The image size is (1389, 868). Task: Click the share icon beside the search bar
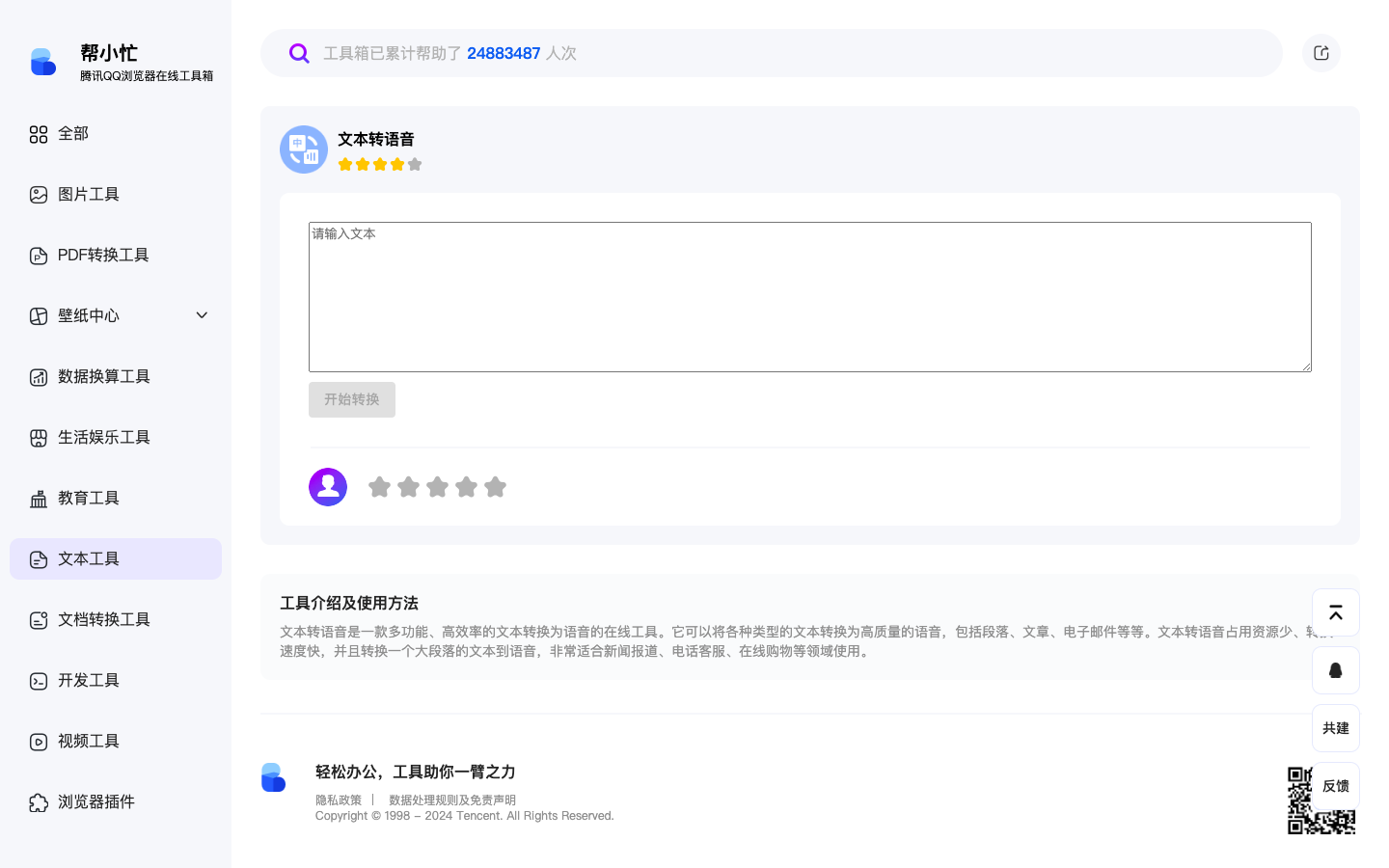1321,53
